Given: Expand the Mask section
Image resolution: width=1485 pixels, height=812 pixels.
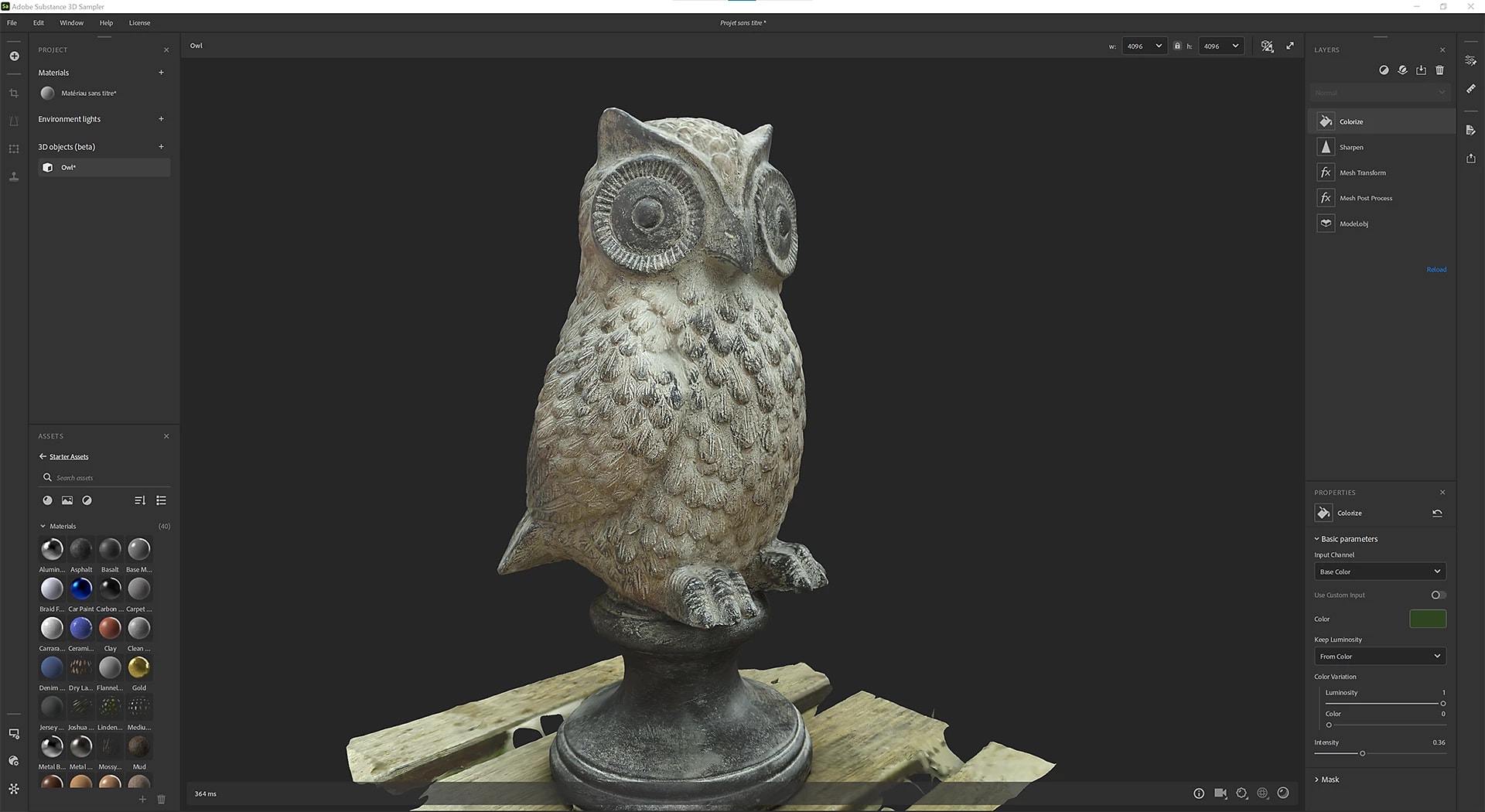Looking at the screenshot, I should [x=1326, y=780].
